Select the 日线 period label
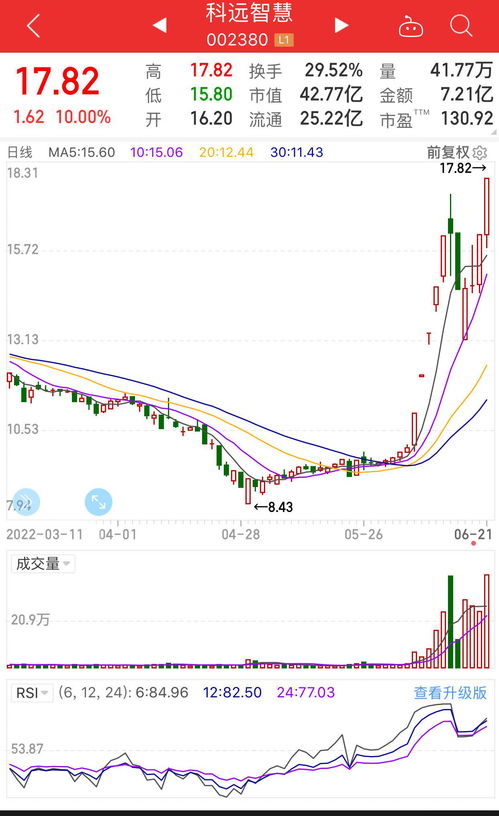The image size is (499, 816). coord(20,152)
